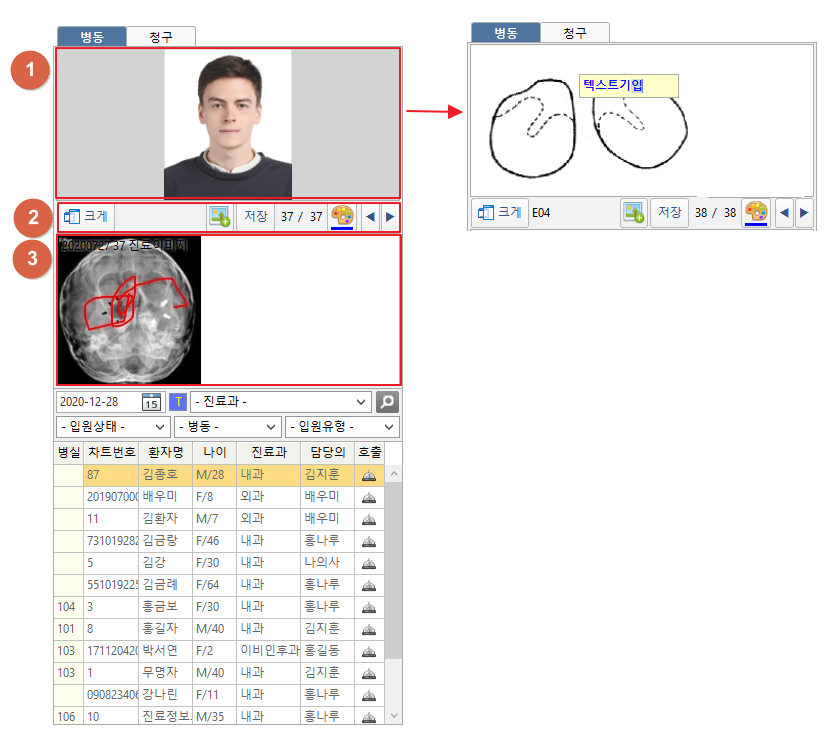Viewport: 828px width, 735px height.
Task: Toggle the blue T button
Action: click(178, 402)
